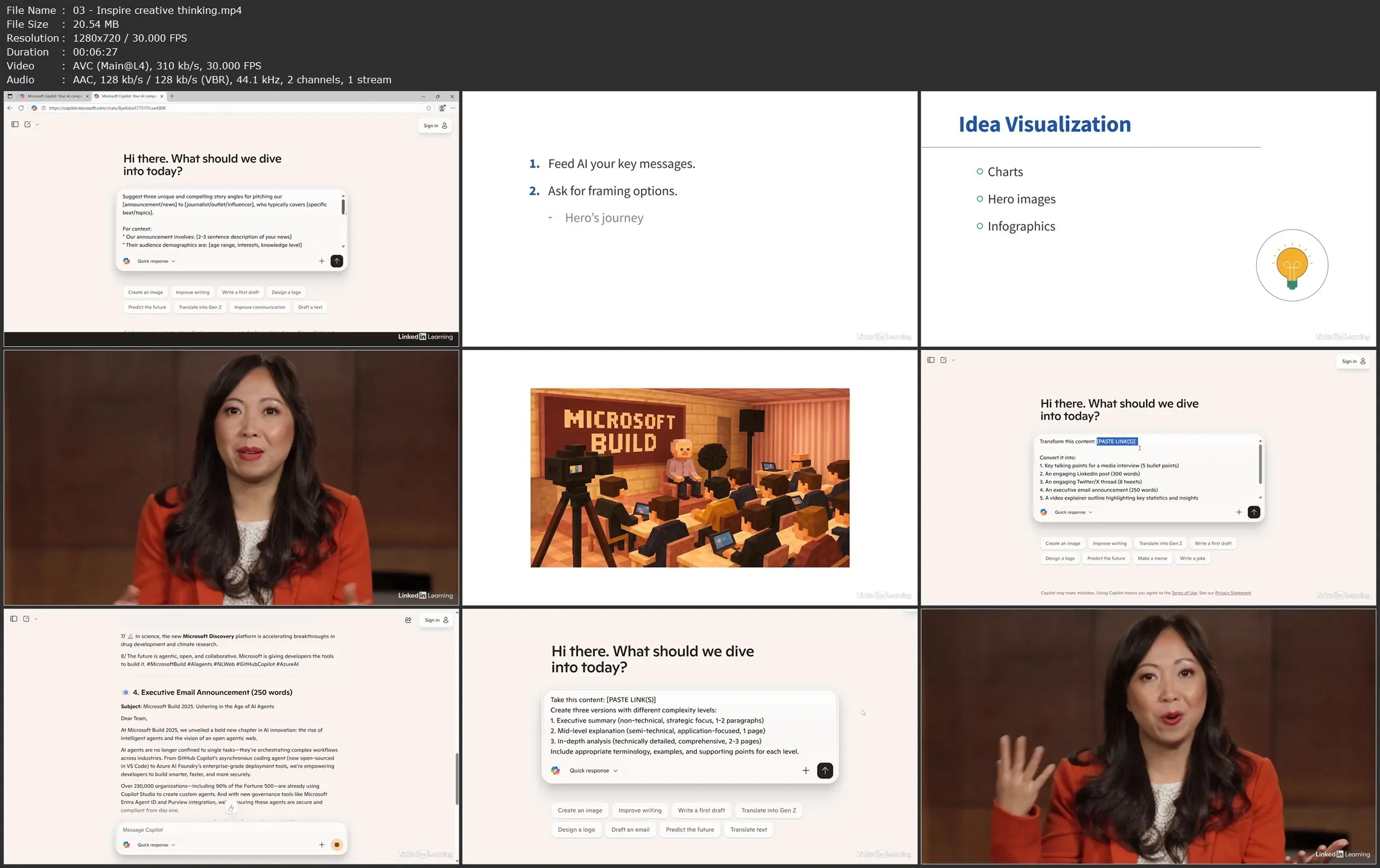Click browser back arrow beside the copilot.microsoft.com URL
This screenshot has width=1380, height=868.
(x=10, y=108)
